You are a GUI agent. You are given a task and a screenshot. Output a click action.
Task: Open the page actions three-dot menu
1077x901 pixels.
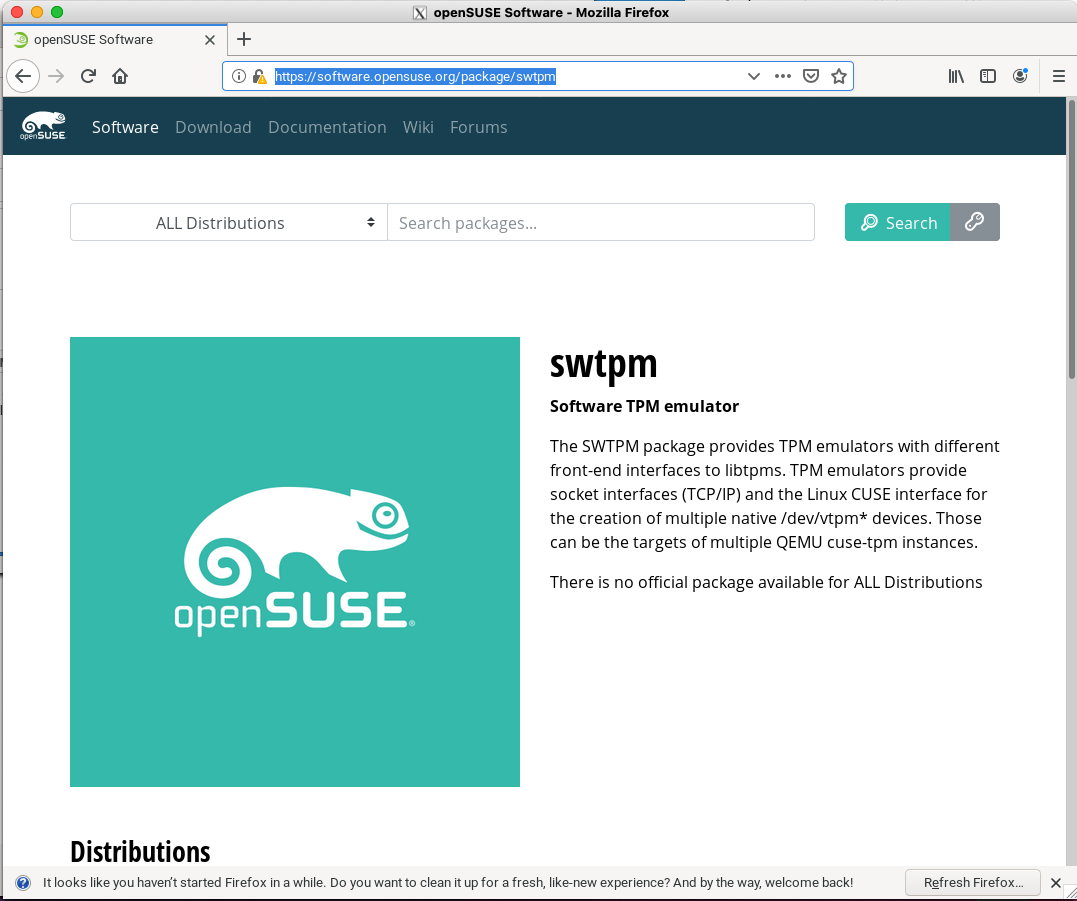(782, 76)
